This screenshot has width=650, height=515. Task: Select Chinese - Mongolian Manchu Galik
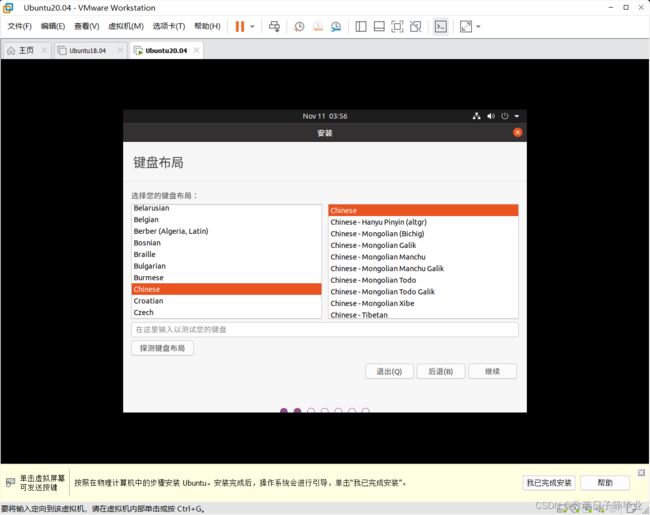(x=423, y=268)
